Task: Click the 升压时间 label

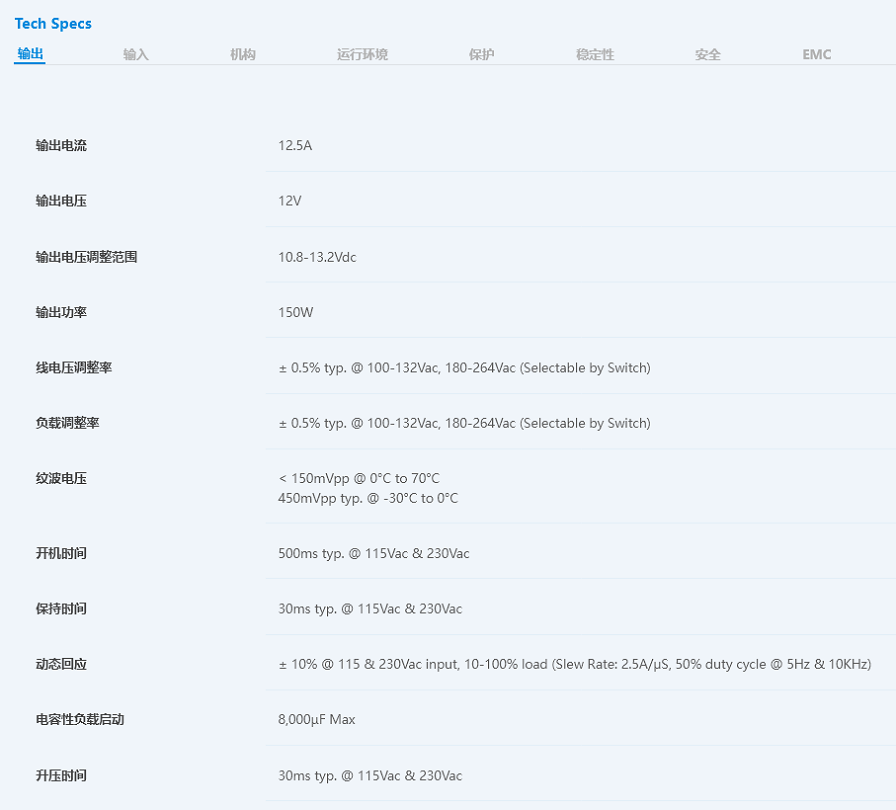Action: pyautogui.click(x=61, y=775)
